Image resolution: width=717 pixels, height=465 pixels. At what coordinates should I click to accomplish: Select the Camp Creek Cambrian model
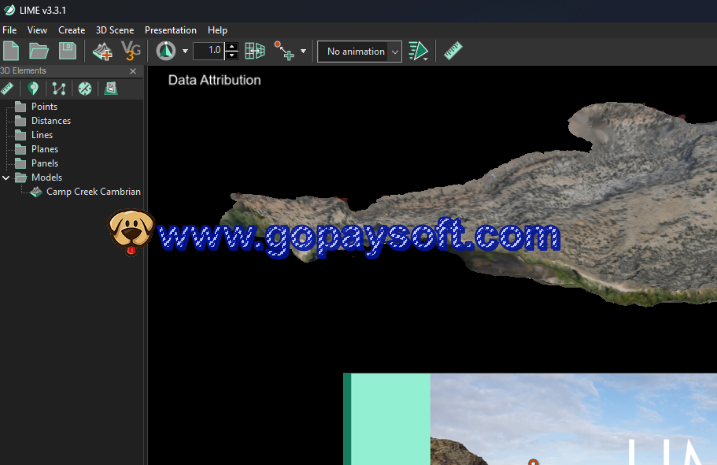point(92,192)
